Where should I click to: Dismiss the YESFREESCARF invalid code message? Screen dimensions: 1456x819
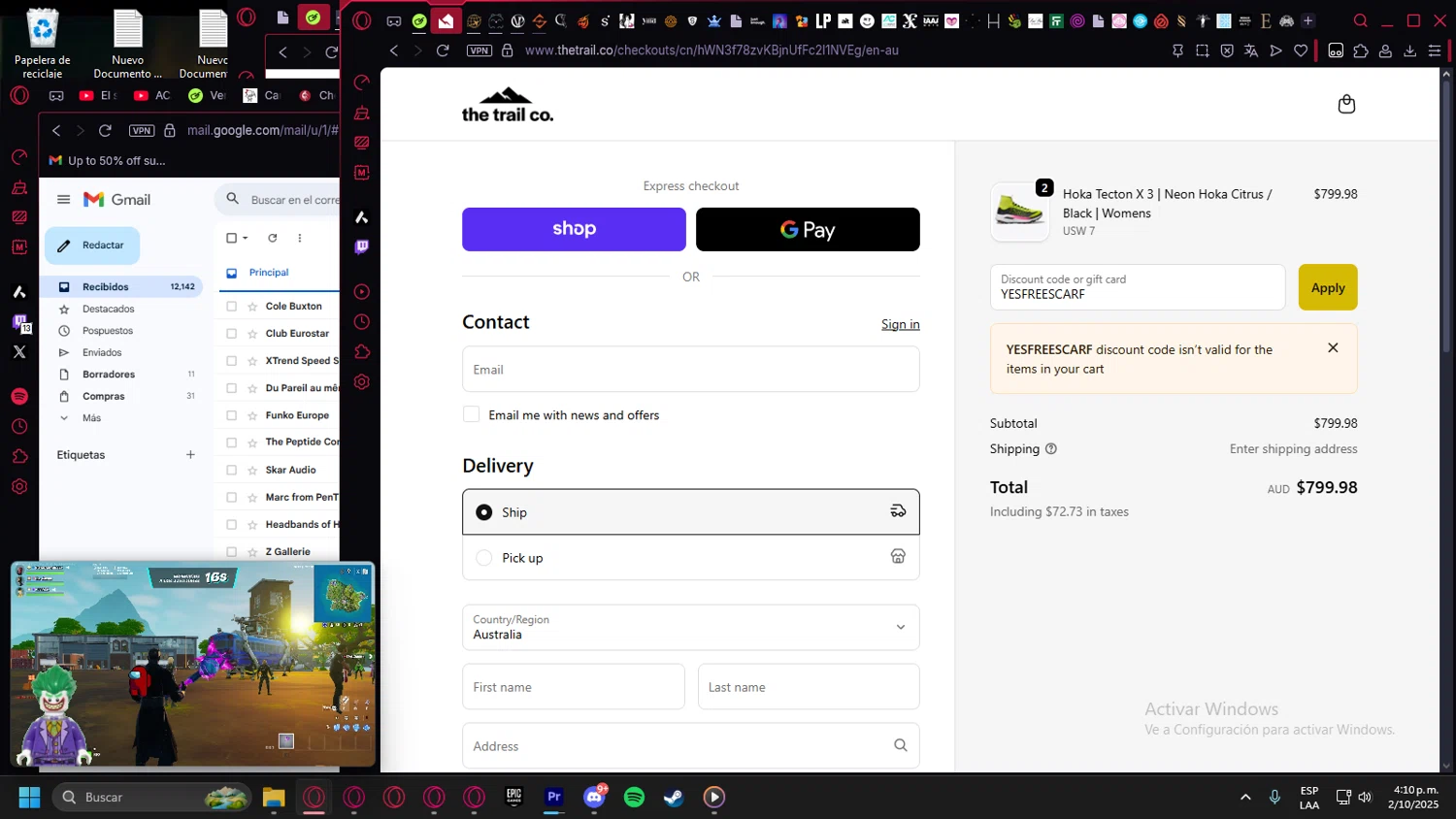coord(1333,347)
